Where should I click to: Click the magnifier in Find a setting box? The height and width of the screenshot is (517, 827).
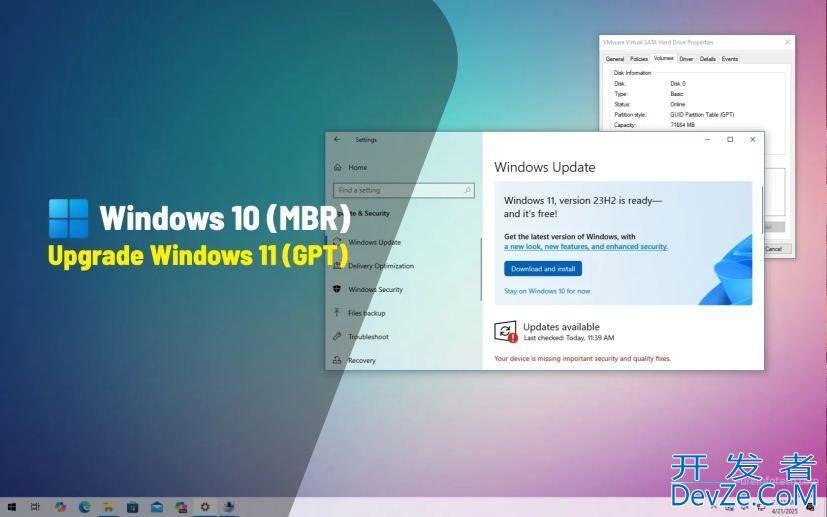(x=467, y=190)
